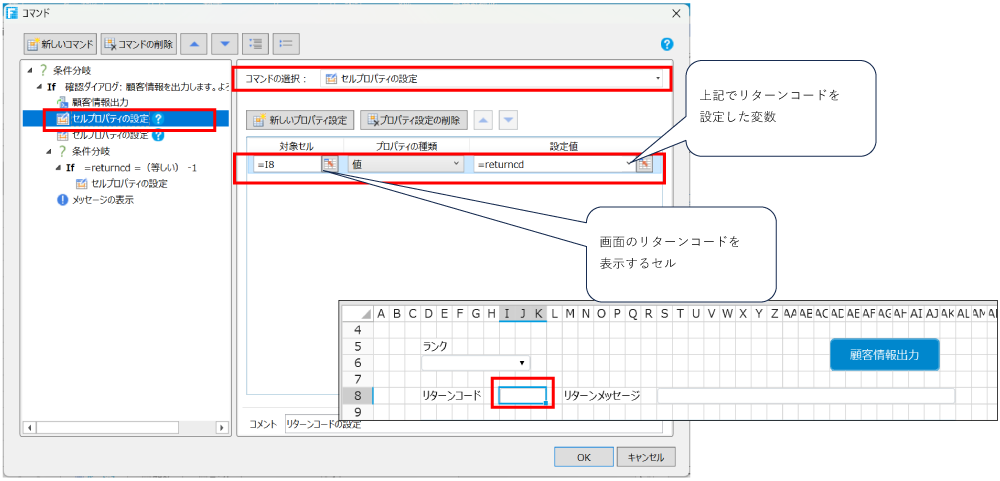Screen dimensions: 1000x481
Task: Click the キャンセル button
Action: tap(646, 457)
